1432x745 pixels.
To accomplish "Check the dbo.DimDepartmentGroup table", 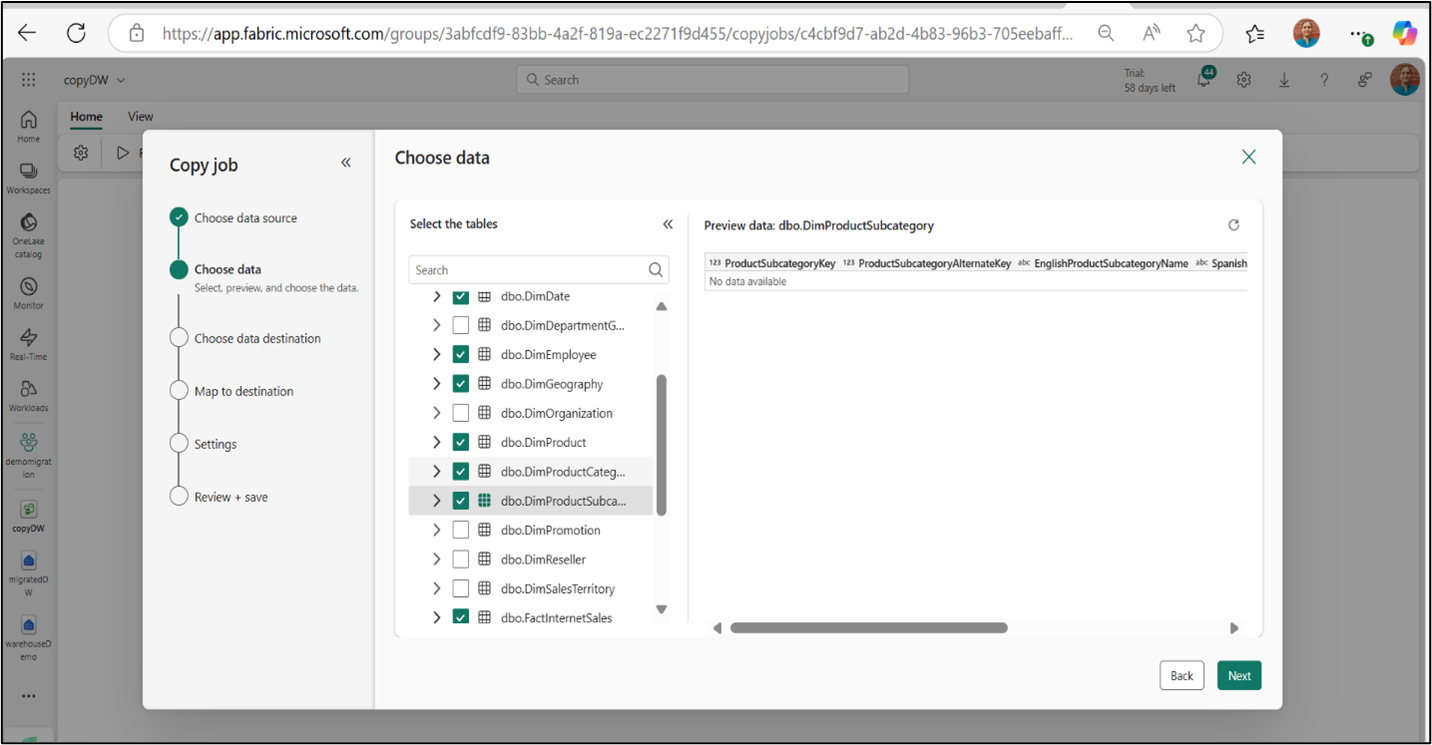I will 461,325.
